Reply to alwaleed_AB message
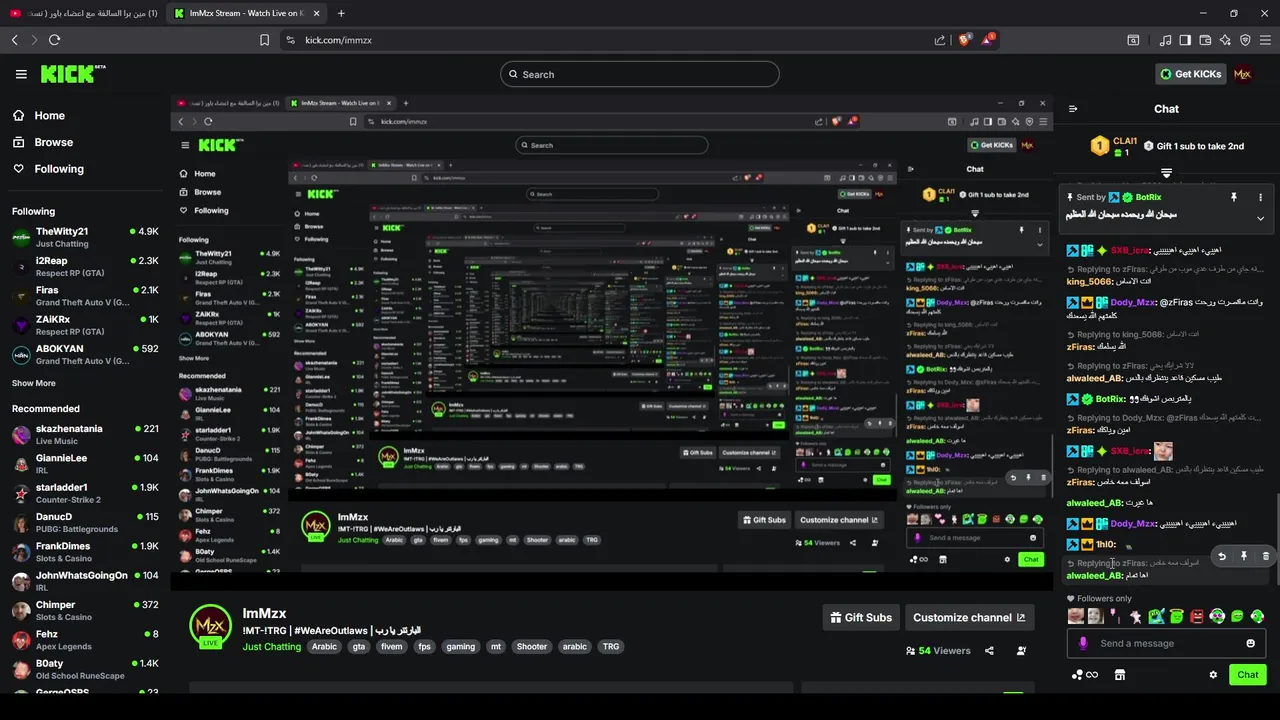Image resolution: width=1280 pixels, height=720 pixels. click(x=1222, y=556)
